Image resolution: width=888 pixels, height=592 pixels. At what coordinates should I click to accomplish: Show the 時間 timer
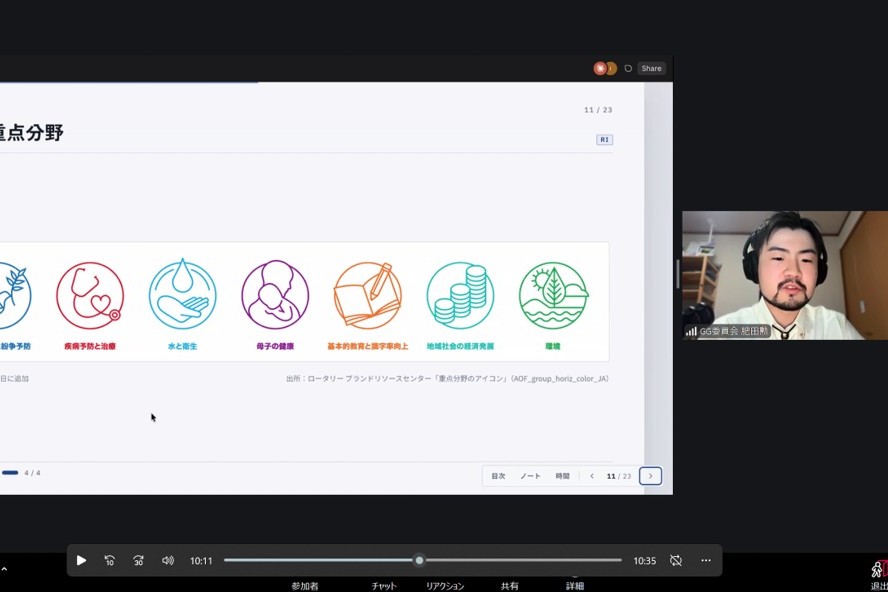(562, 476)
